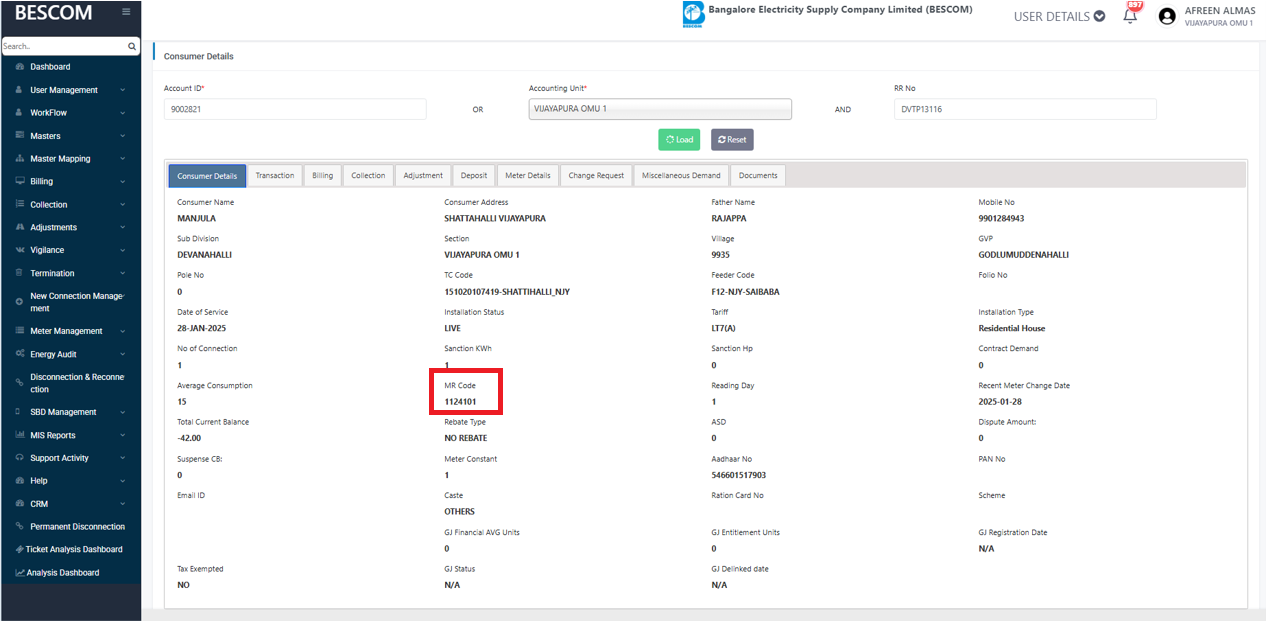Expand the New Connection Management chevron
The width and height of the screenshot is (1266, 621).
tap(122, 296)
